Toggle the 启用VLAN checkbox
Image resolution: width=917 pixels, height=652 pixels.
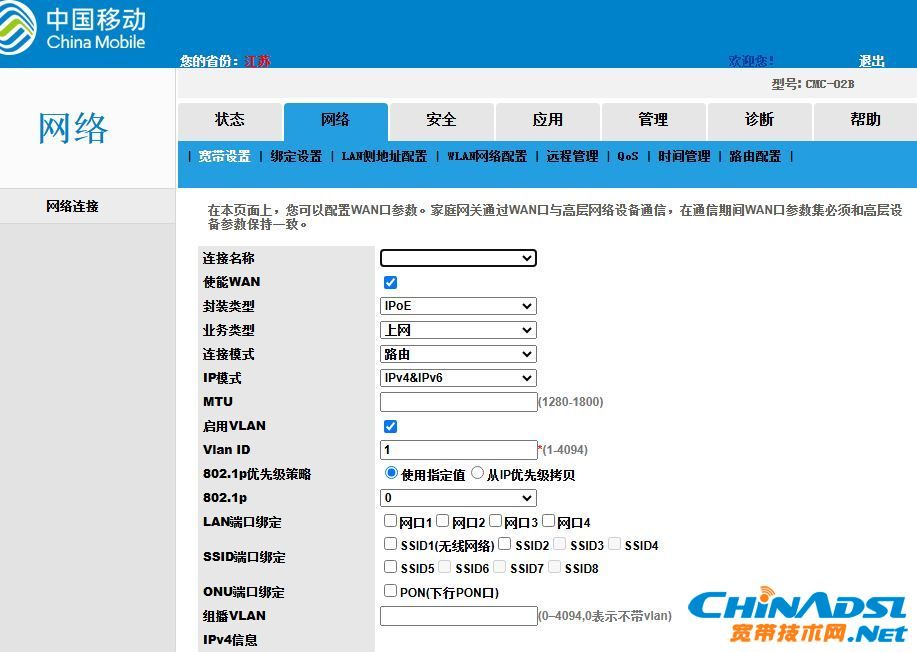pyautogui.click(x=391, y=426)
